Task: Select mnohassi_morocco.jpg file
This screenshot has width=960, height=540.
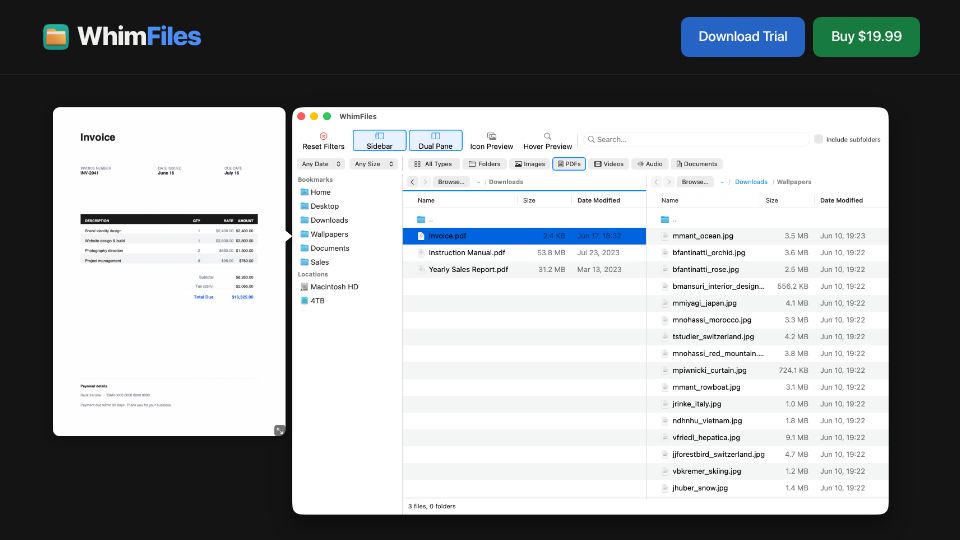Action: pos(768,320)
